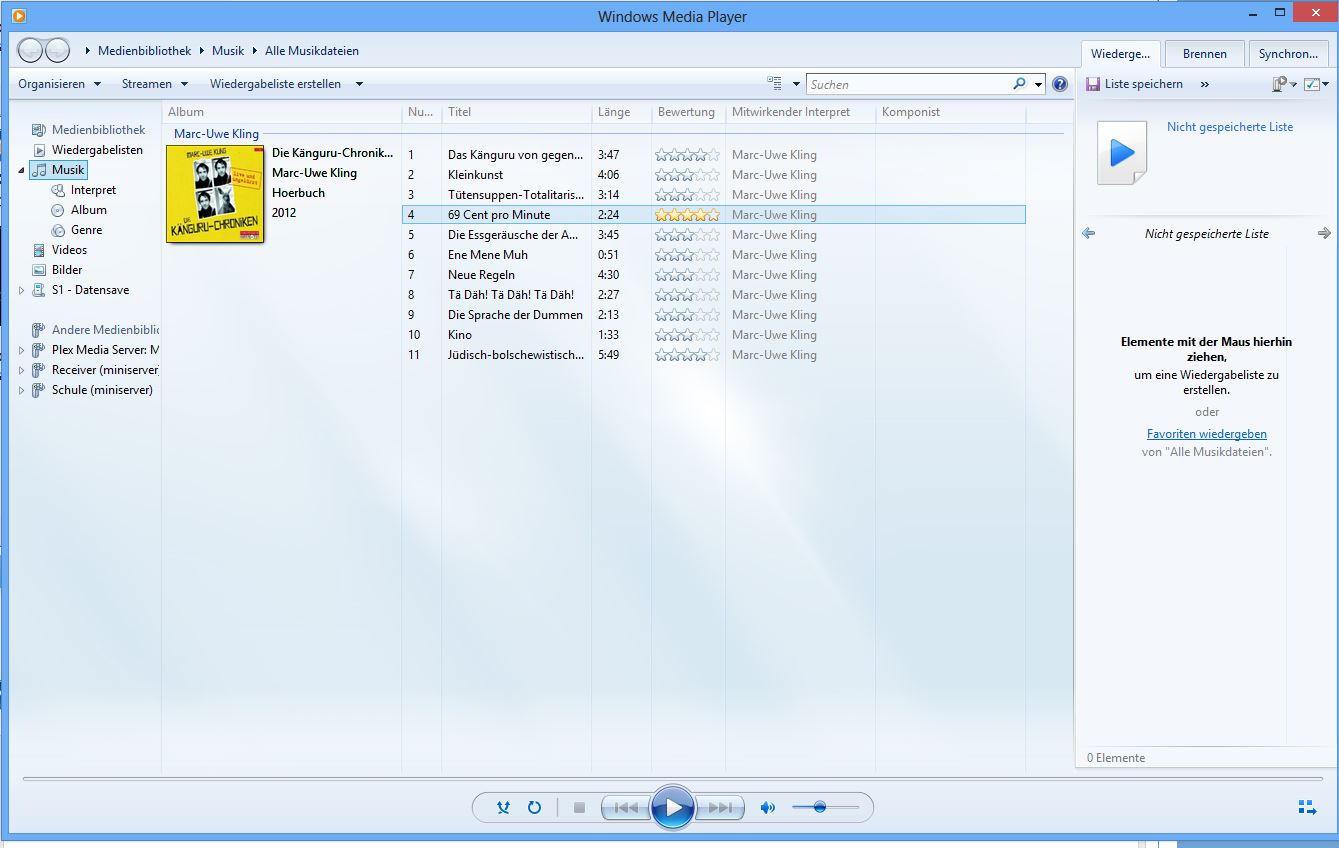Click the search magnifier icon
The image size is (1339, 848).
click(1019, 84)
